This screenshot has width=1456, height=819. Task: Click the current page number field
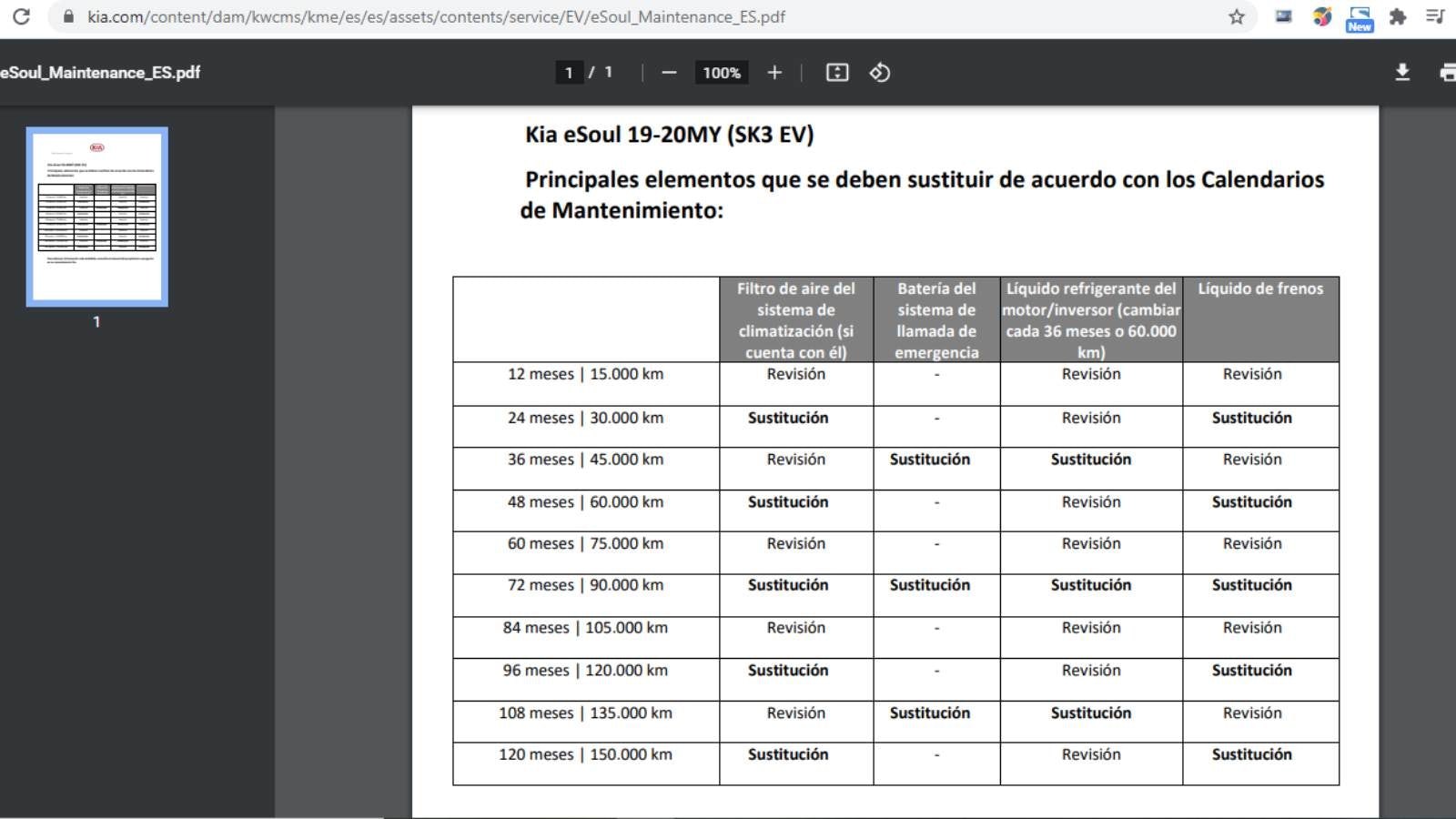(569, 73)
